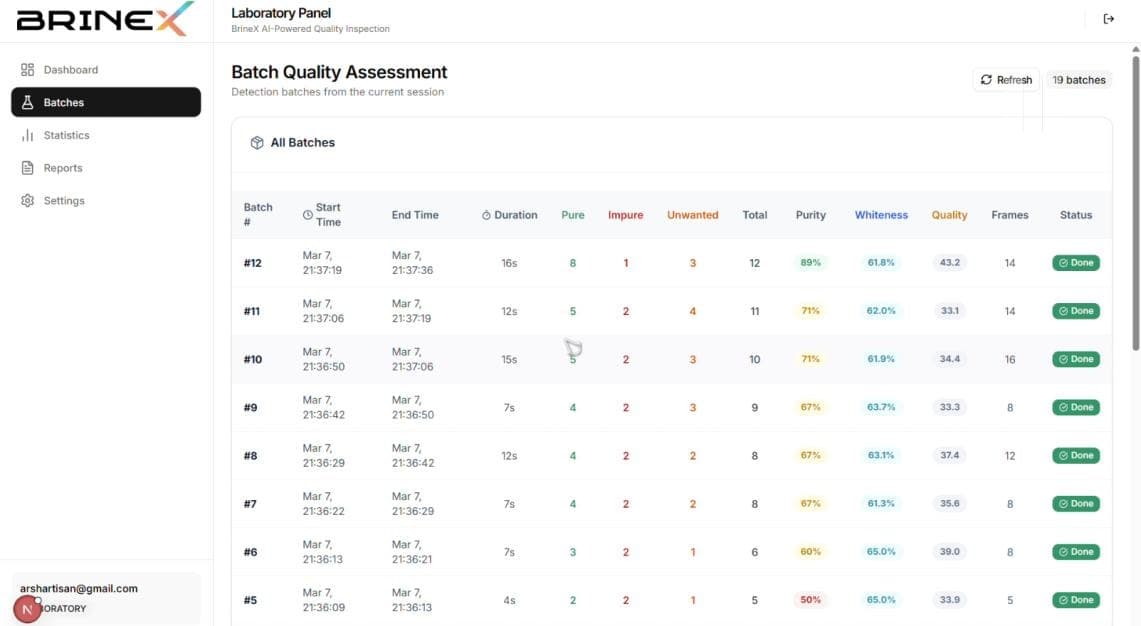Click batch number #5

[x=250, y=600]
